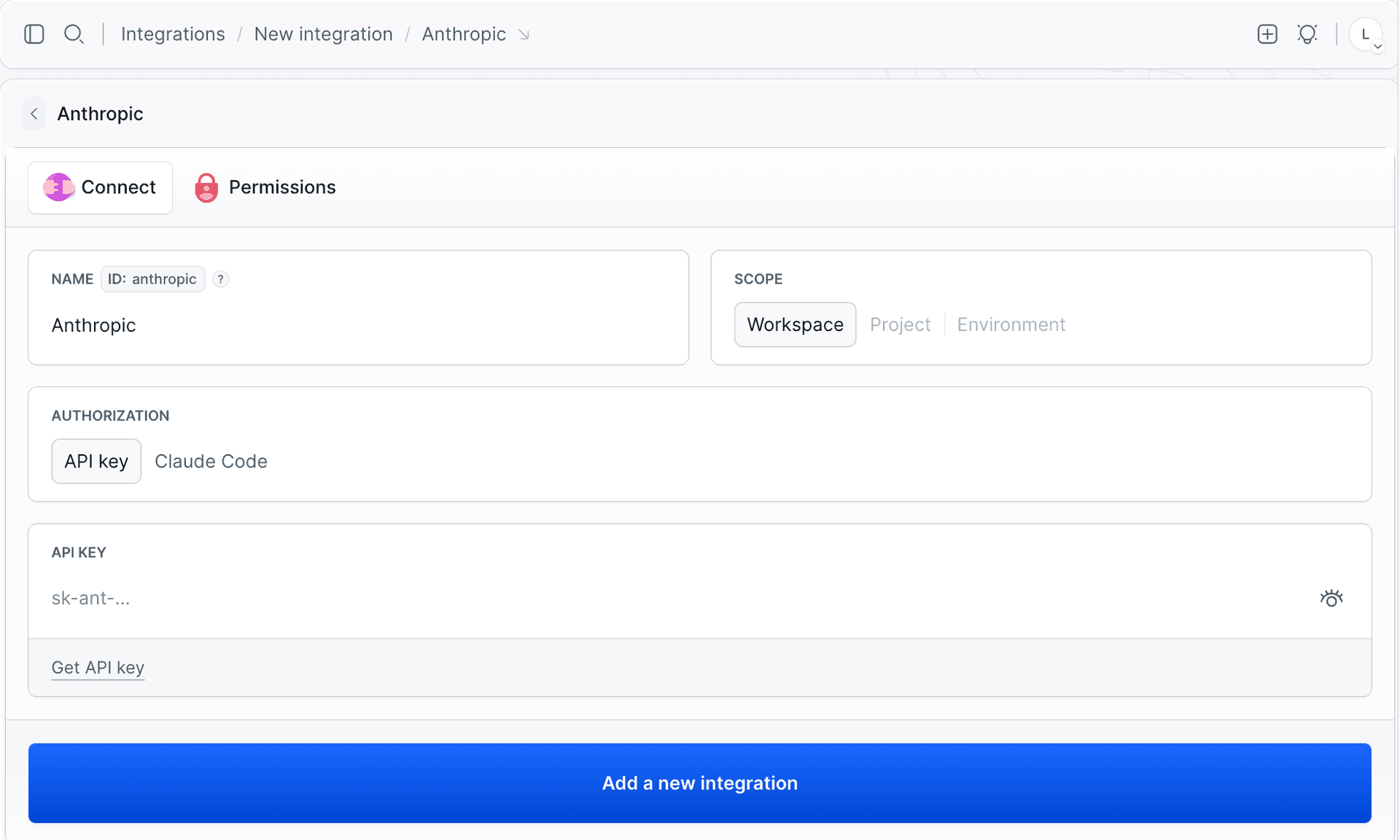Select Environment scope
Image resolution: width=1400 pixels, height=840 pixels.
[x=1011, y=324]
